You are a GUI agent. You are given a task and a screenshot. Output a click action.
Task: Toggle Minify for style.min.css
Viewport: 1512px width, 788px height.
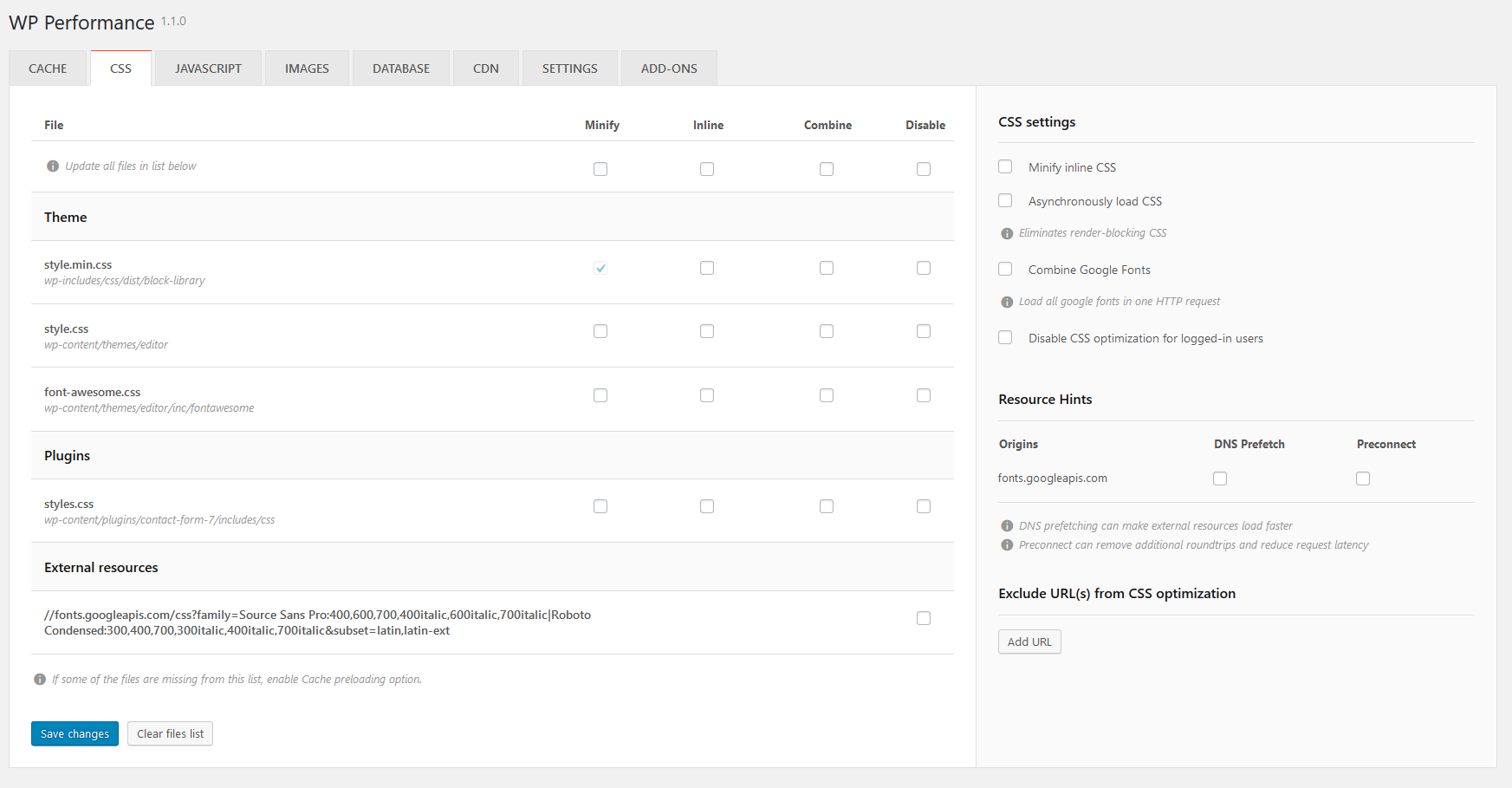tap(600, 268)
